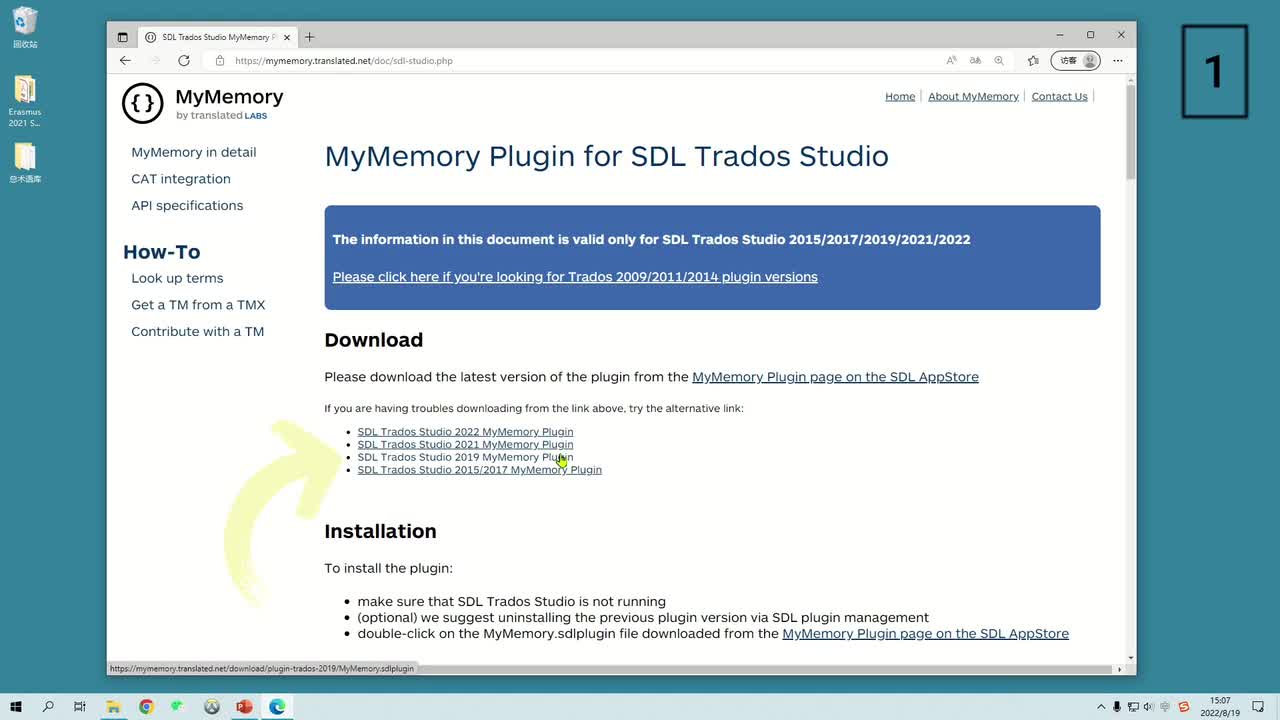Image resolution: width=1280 pixels, height=720 pixels.
Task: Click the browser back arrow
Action: [125, 61]
